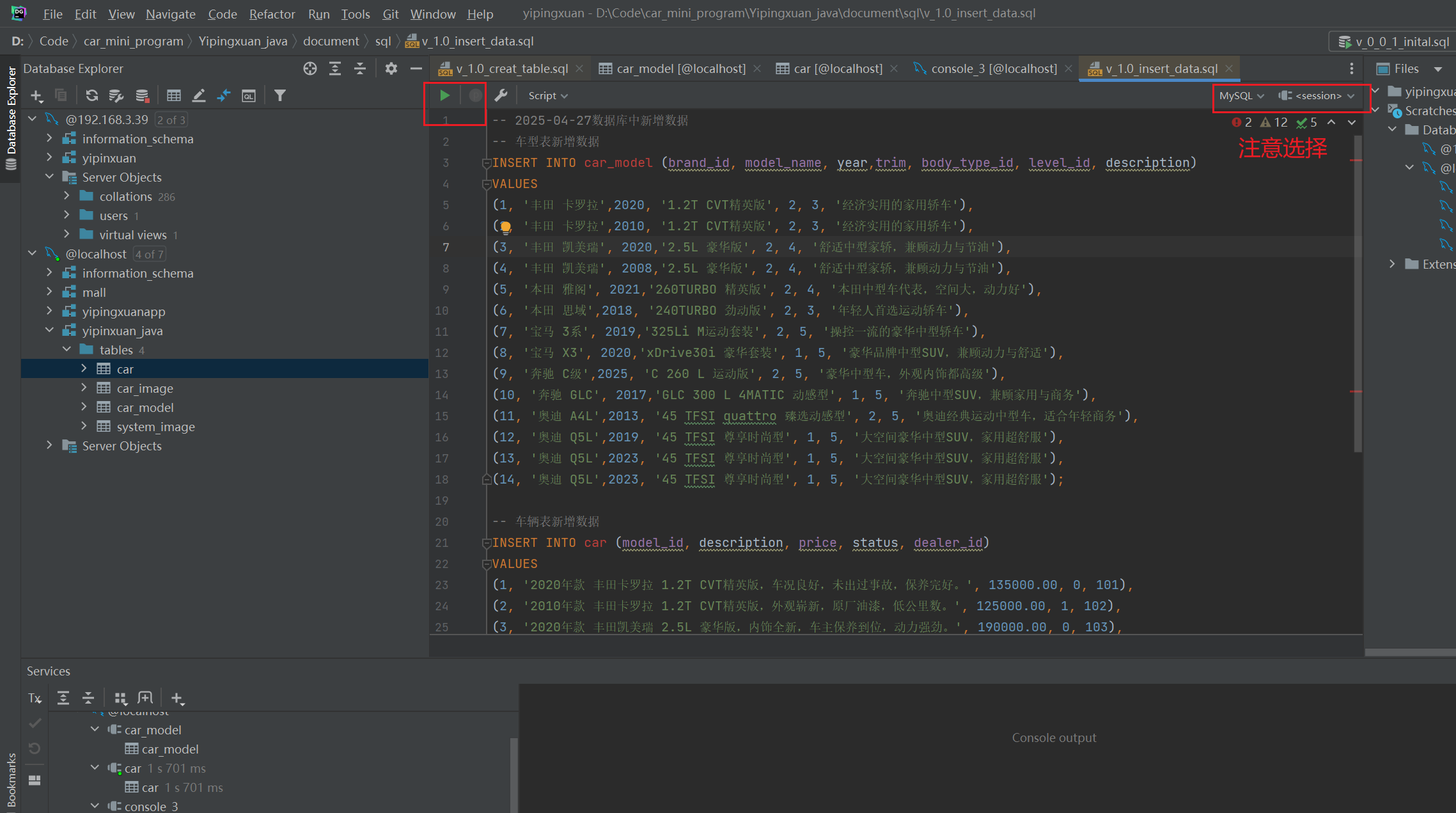Click the blue Jump to Source arrows icon
The height and width of the screenshot is (813, 1456).
[224, 95]
